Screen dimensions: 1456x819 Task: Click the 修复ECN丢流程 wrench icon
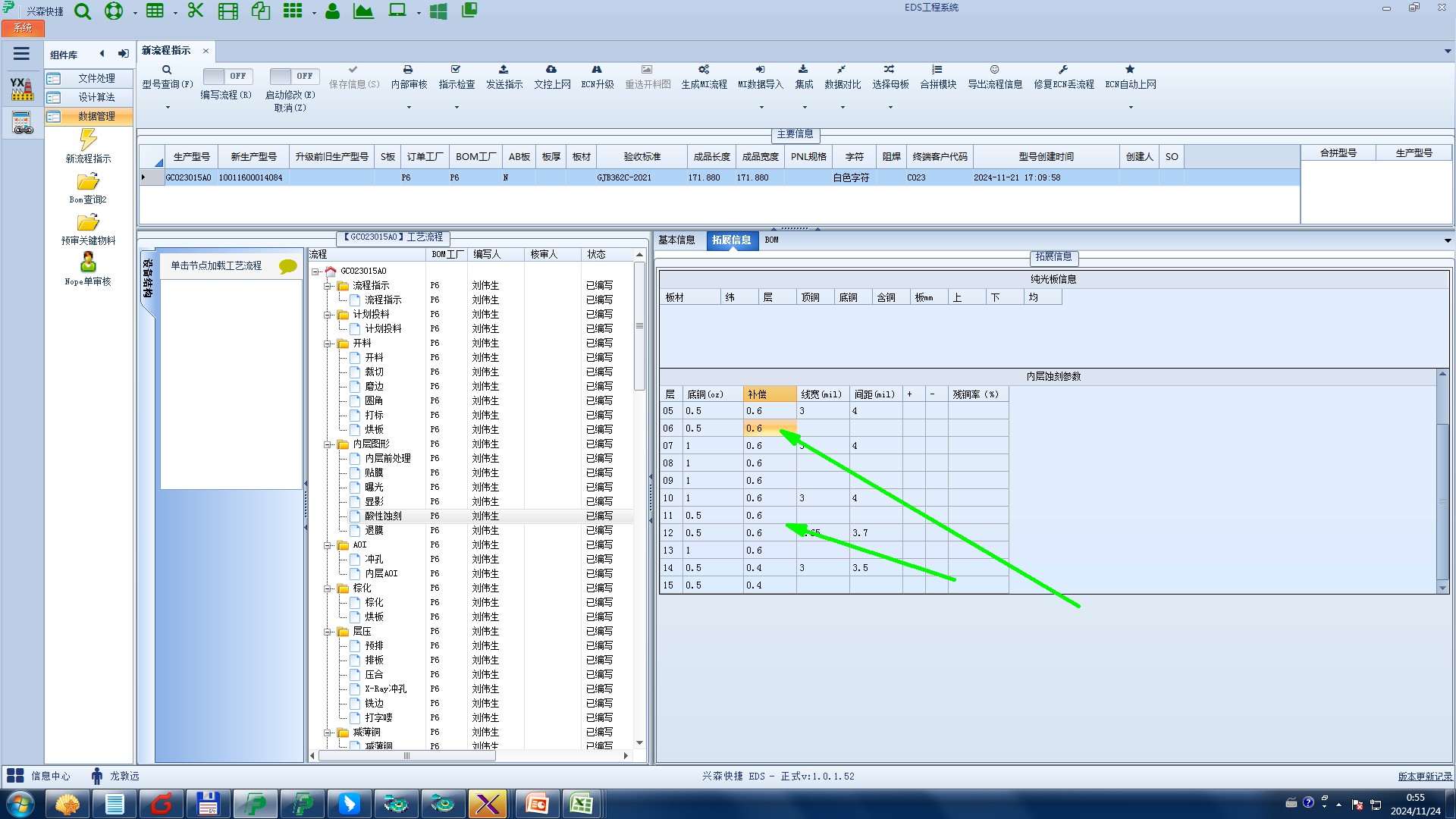click(1063, 69)
